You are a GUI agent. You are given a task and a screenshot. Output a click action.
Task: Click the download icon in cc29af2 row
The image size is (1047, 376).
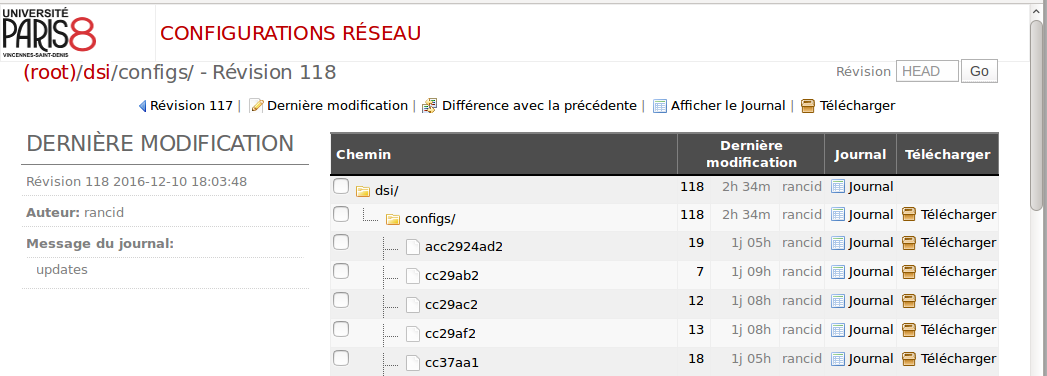908,330
